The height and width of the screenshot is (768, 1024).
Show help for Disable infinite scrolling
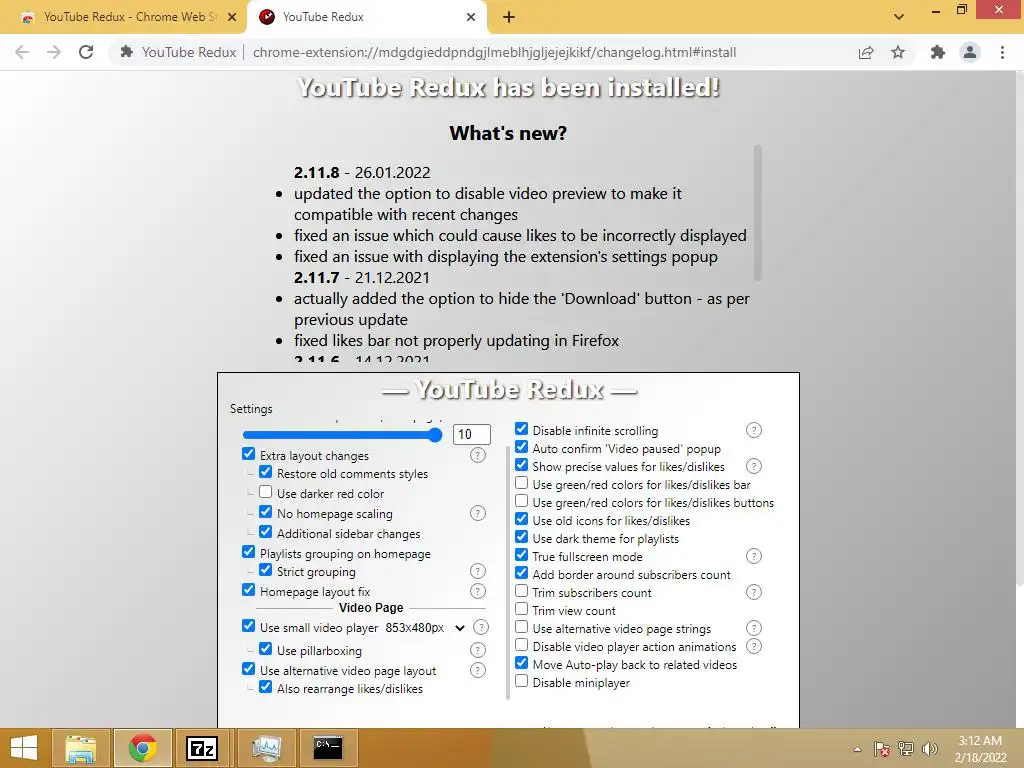click(754, 430)
